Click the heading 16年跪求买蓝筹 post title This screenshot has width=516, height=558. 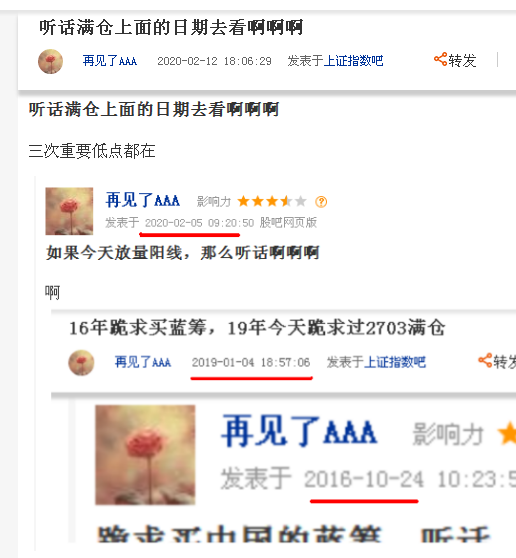(257, 328)
